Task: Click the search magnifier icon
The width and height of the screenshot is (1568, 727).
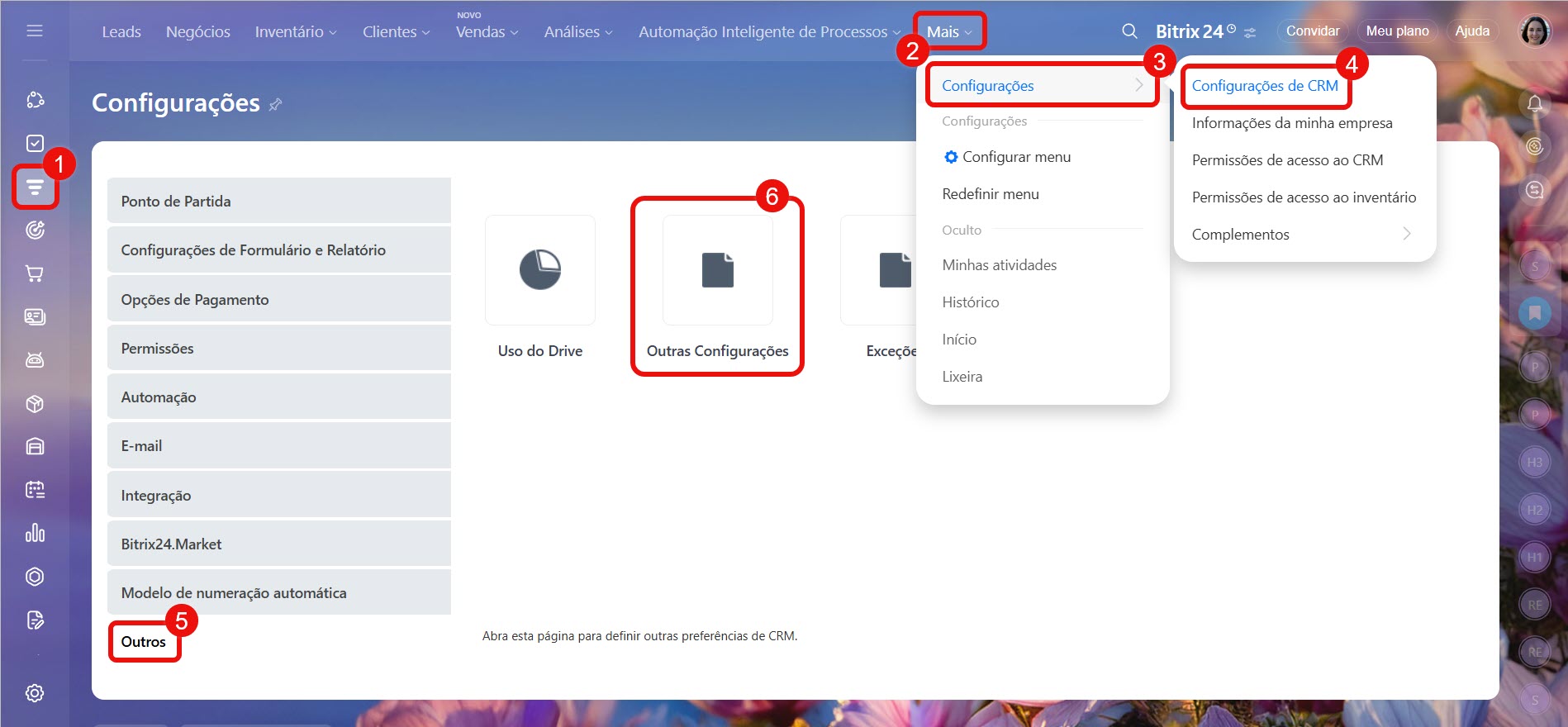Action: coord(1129,31)
